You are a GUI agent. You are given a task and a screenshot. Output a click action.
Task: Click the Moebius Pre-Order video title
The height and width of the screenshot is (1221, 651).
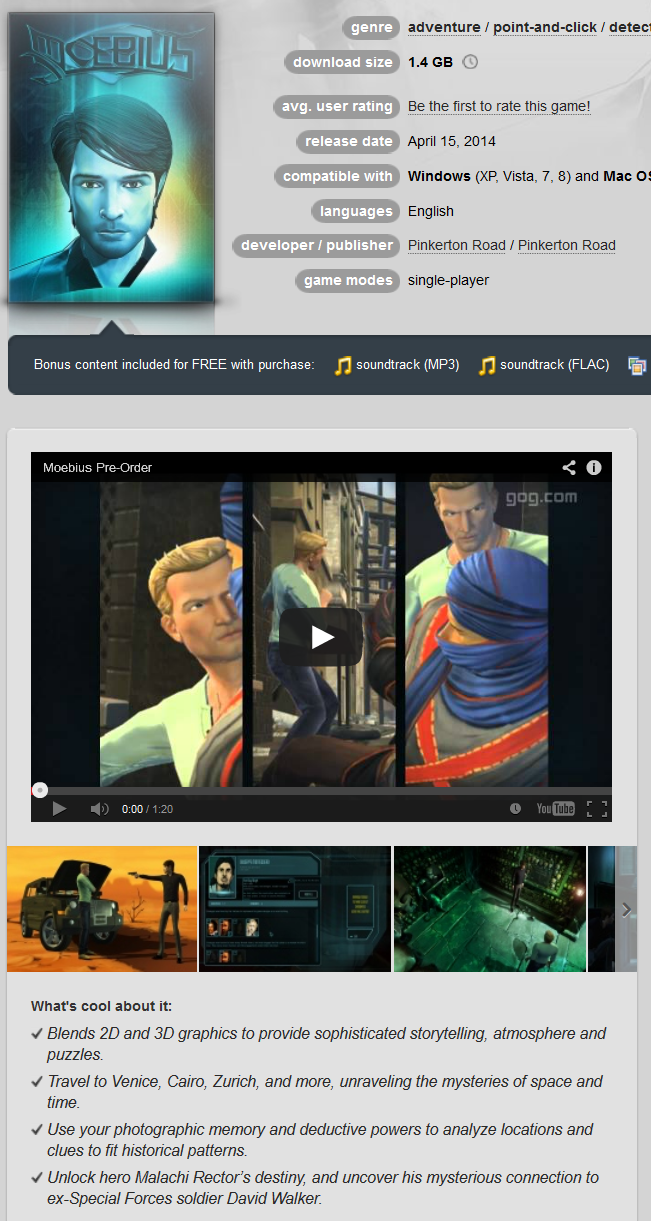[97, 467]
